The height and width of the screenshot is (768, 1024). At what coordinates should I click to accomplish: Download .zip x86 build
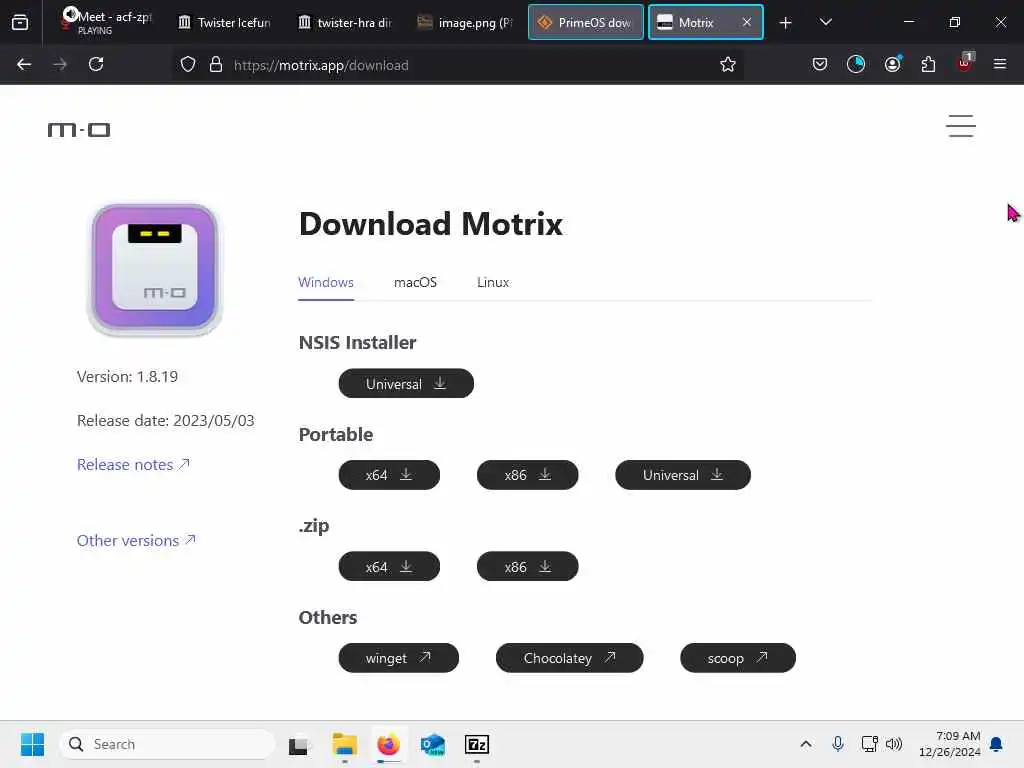[x=528, y=566]
